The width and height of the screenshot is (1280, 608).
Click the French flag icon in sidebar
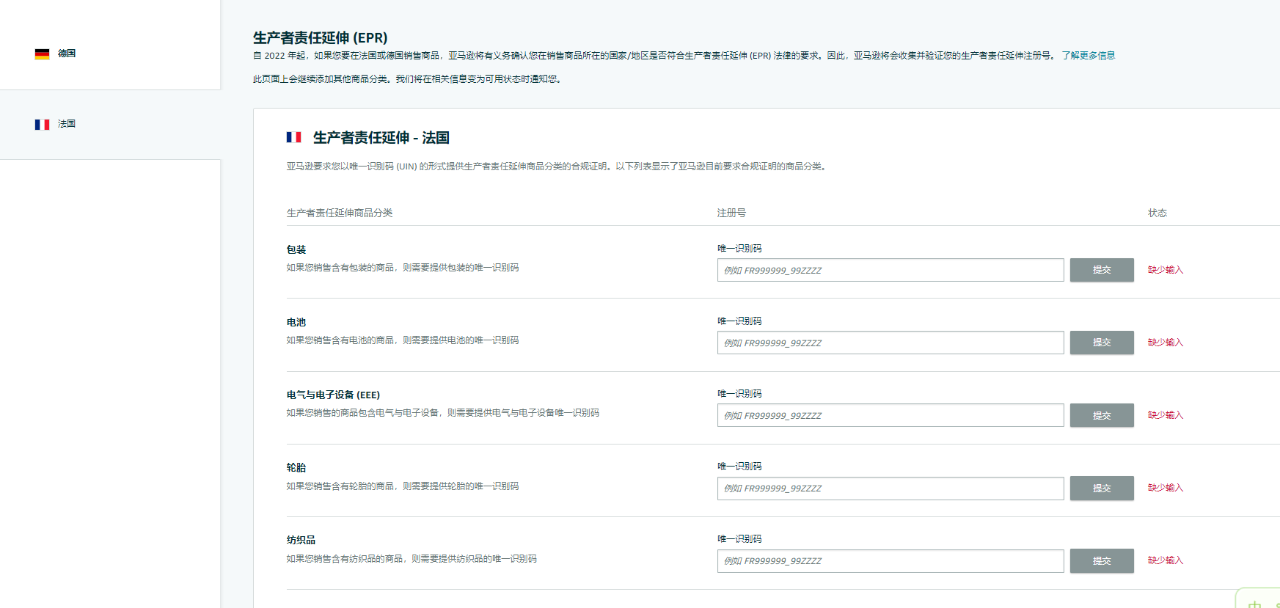click(x=41, y=124)
